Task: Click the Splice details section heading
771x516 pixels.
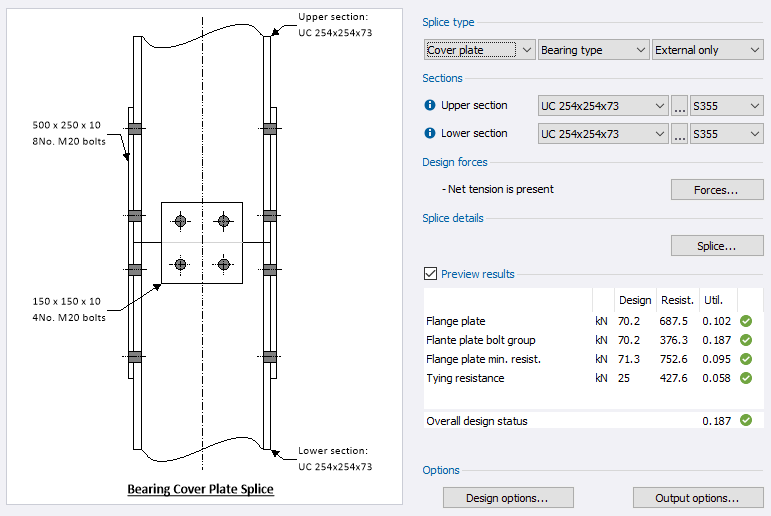Action: pos(452,218)
